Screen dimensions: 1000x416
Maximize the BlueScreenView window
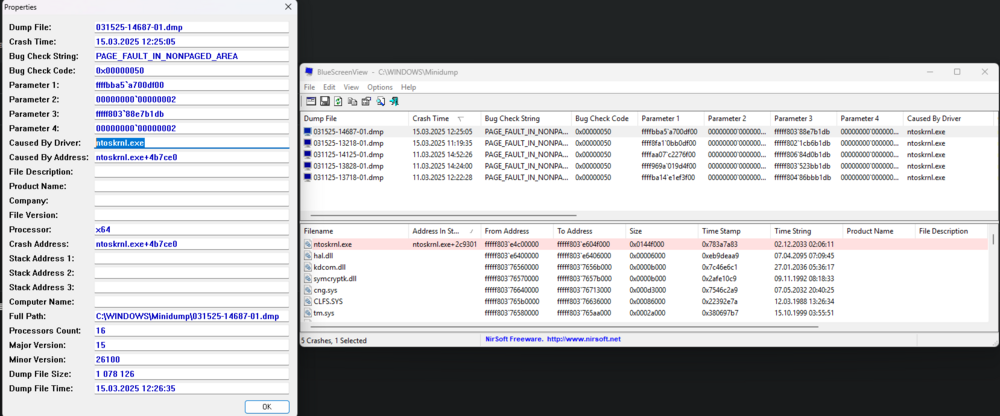pyautogui.click(x=957, y=72)
